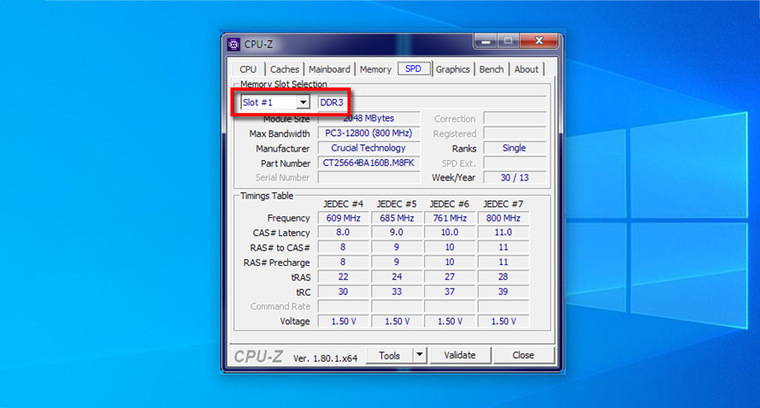The image size is (760, 408).
Task: Click the 800 MHz frequency cell under JEDEC #7
Action: click(503, 218)
